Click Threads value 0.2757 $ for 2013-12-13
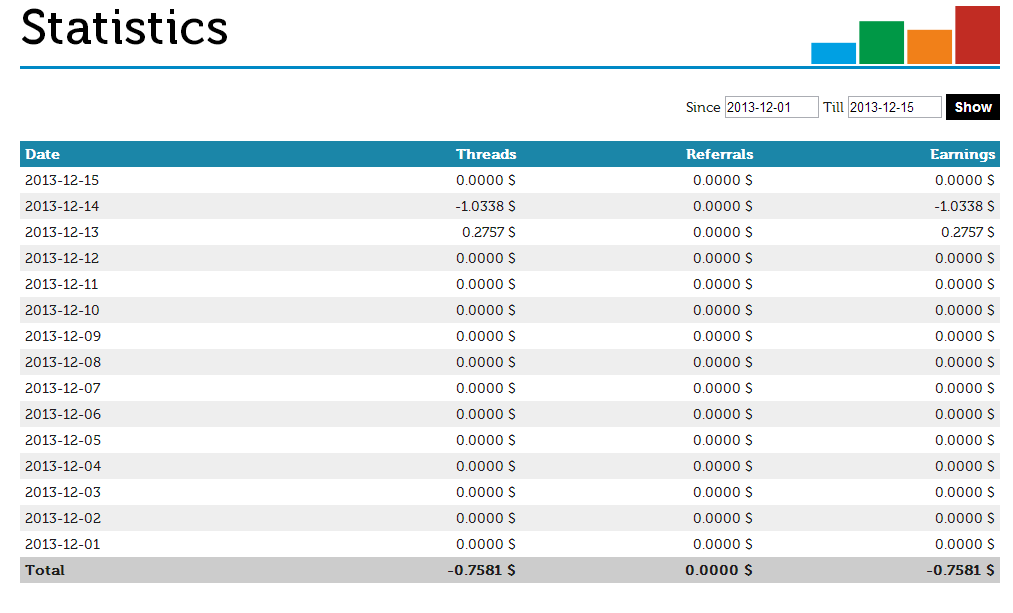This screenshot has height=613, width=1013. tap(488, 232)
